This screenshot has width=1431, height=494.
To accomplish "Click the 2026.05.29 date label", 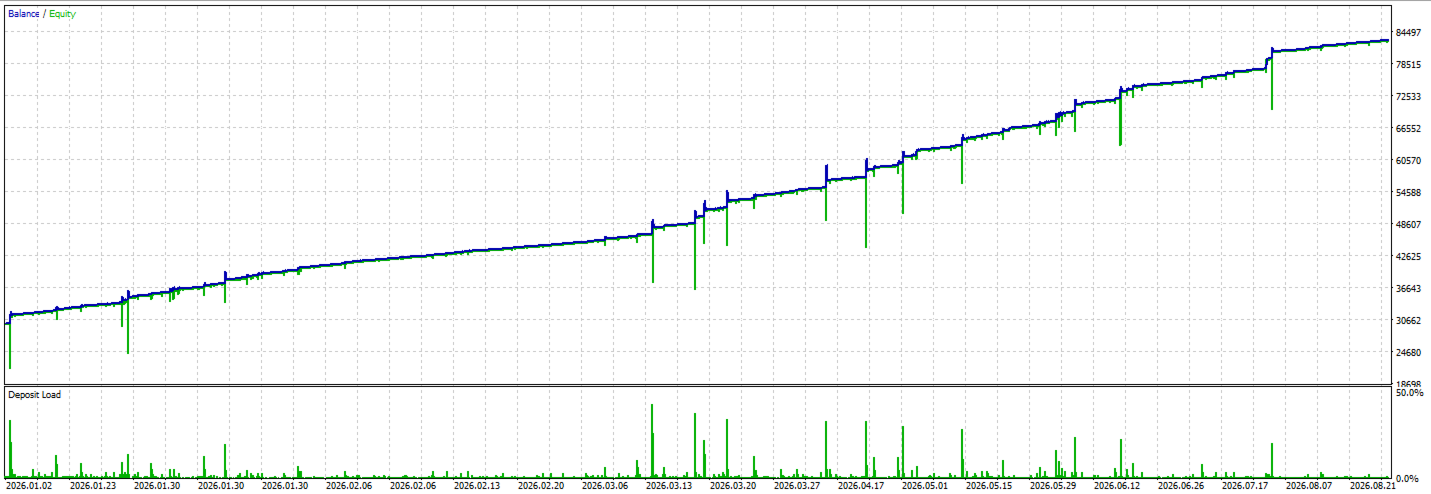I will (1053, 486).
